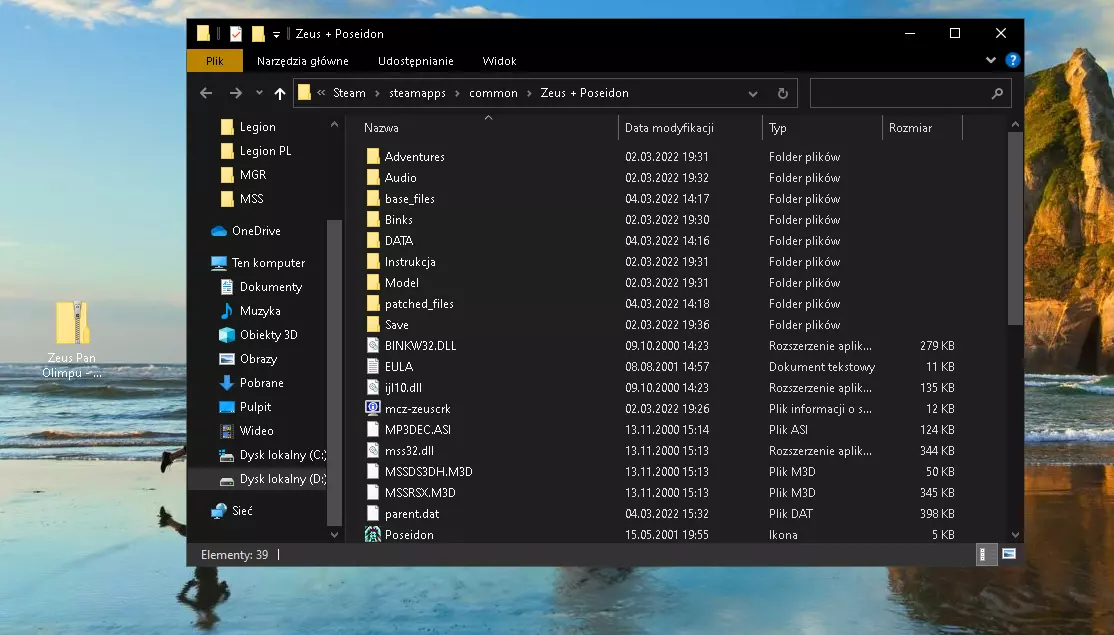Open the Help question mark icon
The width and height of the screenshot is (1114, 635).
coord(1011,61)
